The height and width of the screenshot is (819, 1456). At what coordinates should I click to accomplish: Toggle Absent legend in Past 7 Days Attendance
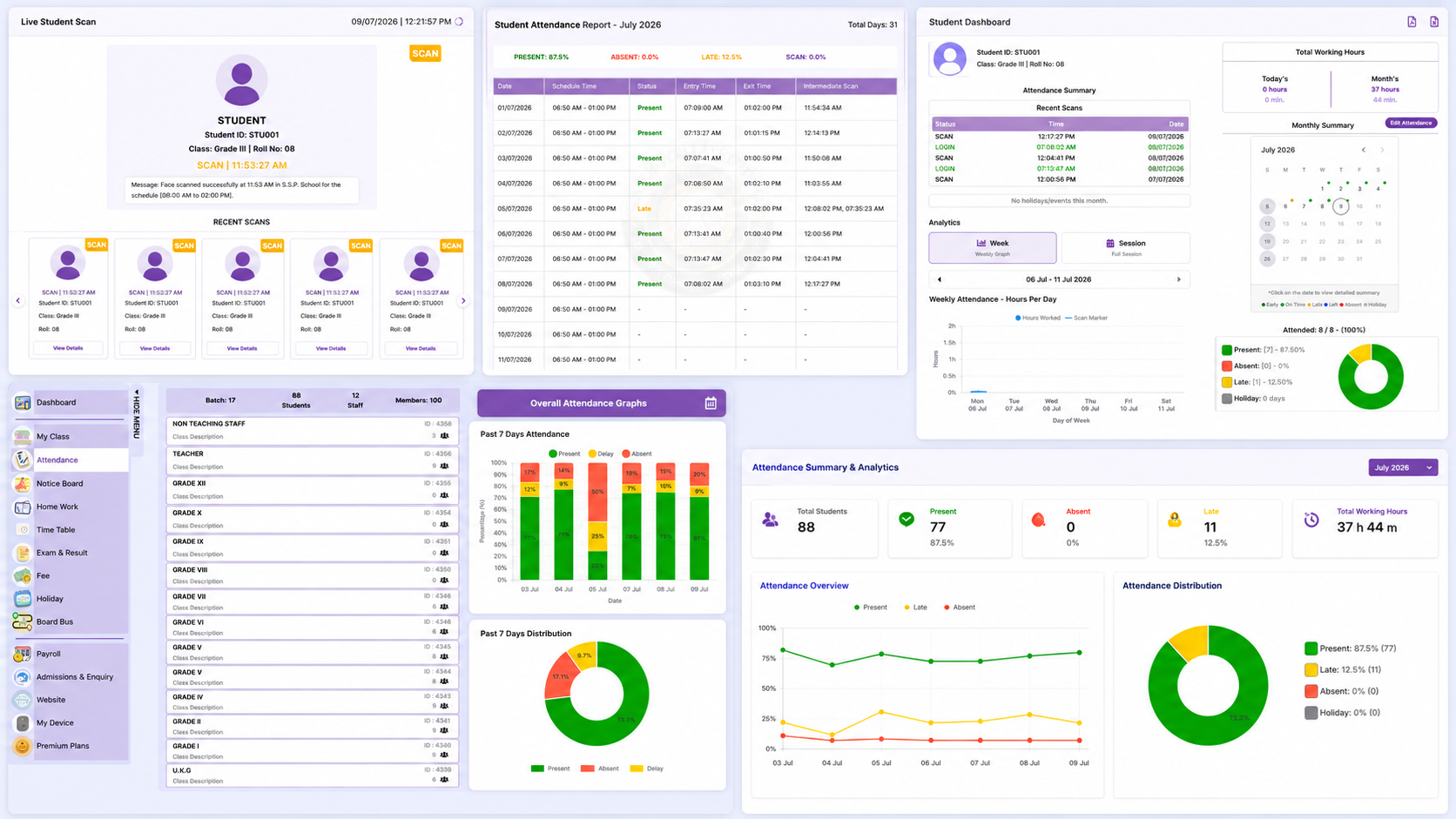[637, 453]
